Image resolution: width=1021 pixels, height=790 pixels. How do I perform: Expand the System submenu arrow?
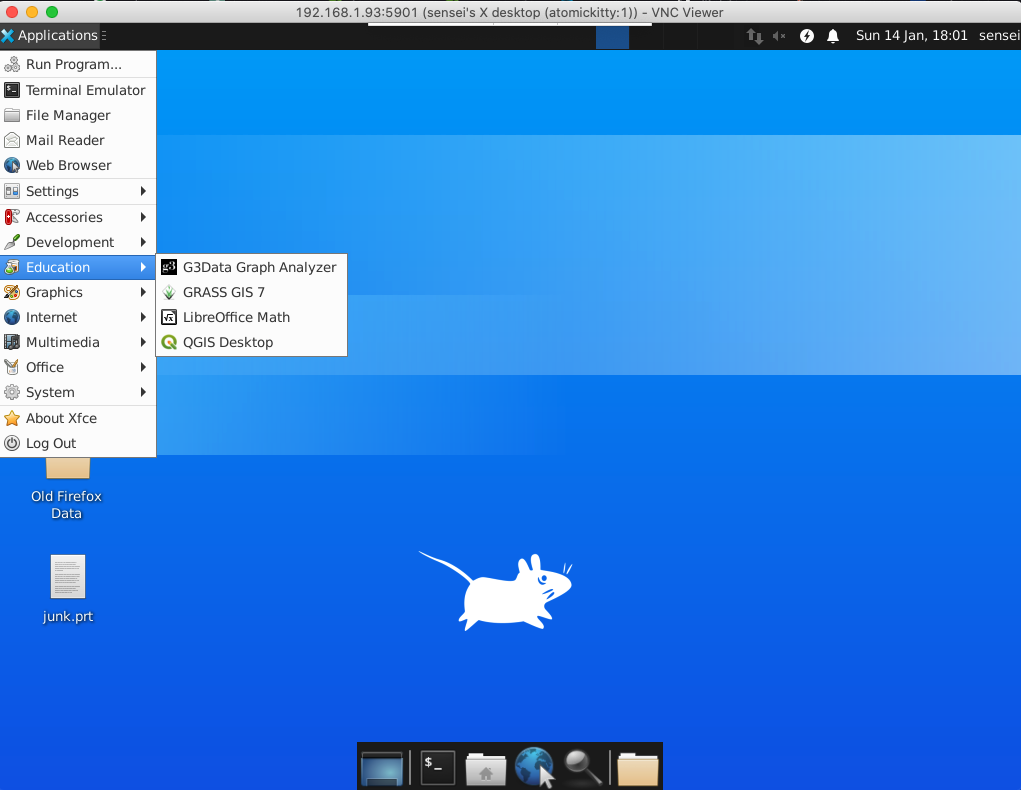coord(143,392)
